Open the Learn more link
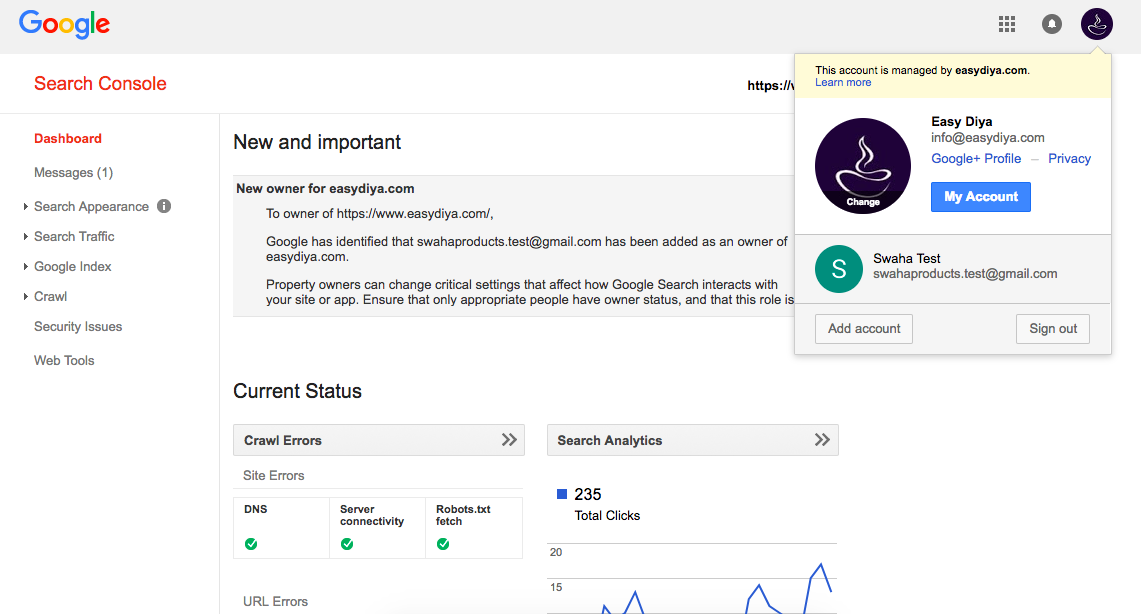1141x614 pixels. (843, 82)
